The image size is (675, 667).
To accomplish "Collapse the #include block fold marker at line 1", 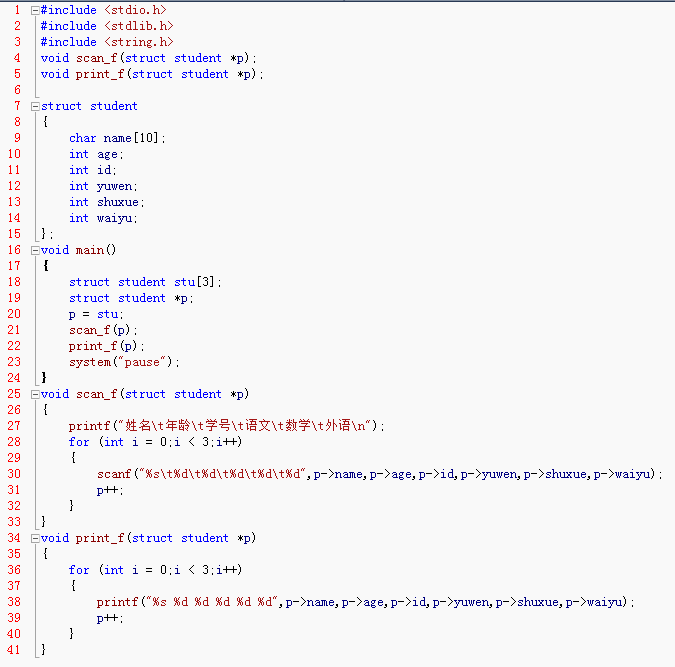I will click(x=35, y=11).
